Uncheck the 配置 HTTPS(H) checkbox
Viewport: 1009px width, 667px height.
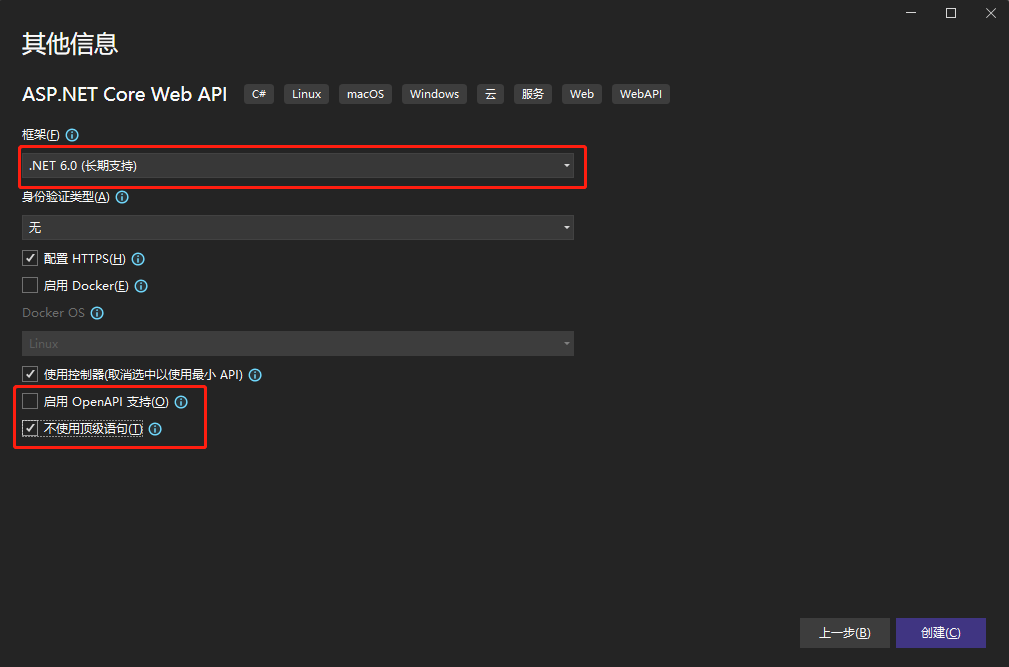(30, 259)
